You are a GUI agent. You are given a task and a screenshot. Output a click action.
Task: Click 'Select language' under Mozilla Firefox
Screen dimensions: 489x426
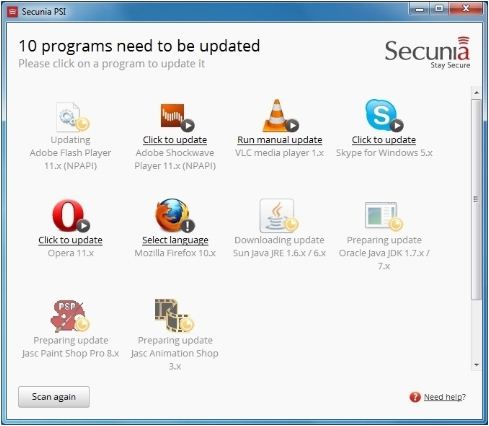[x=175, y=240]
